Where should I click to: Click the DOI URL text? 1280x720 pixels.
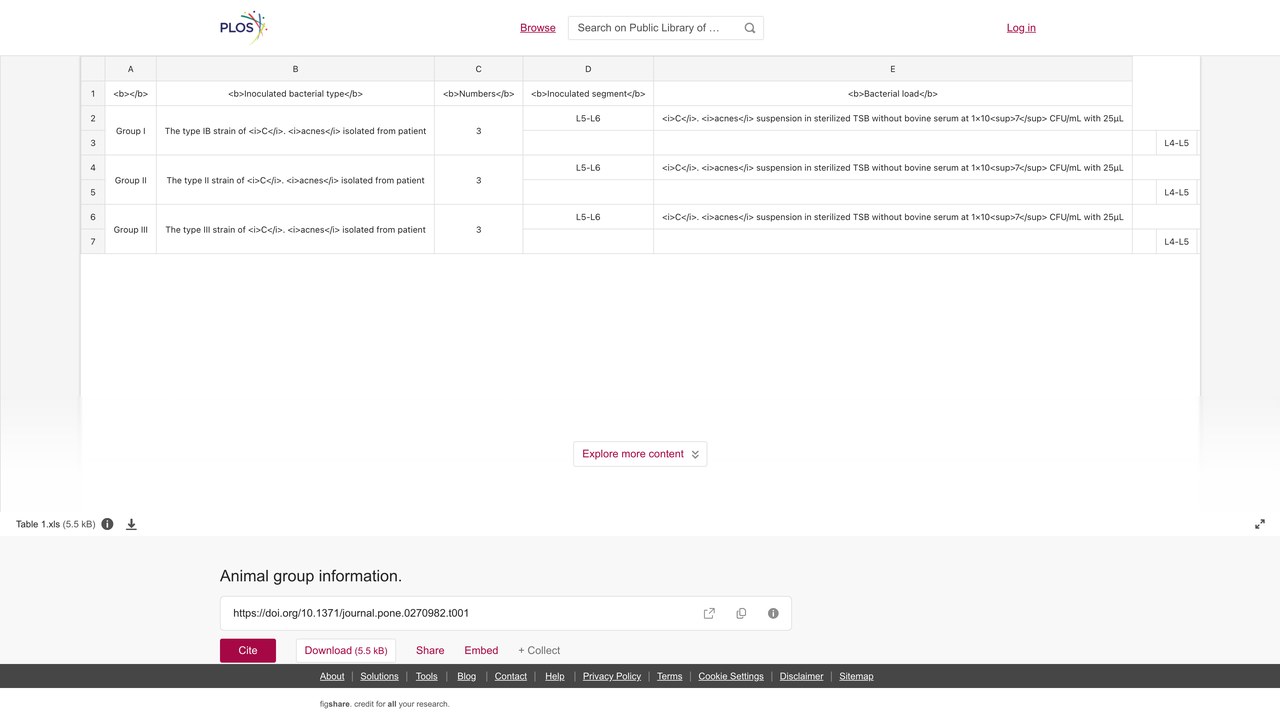point(351,613)
